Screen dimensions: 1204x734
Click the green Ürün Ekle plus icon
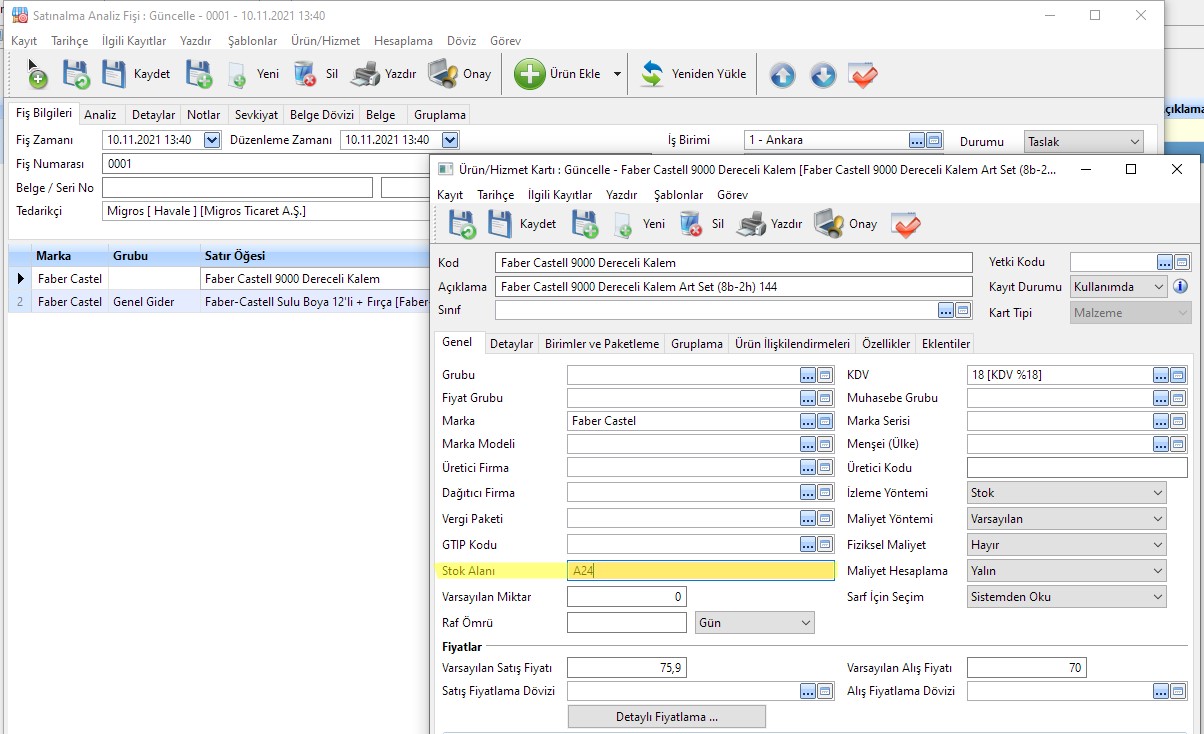coord(529,75)
